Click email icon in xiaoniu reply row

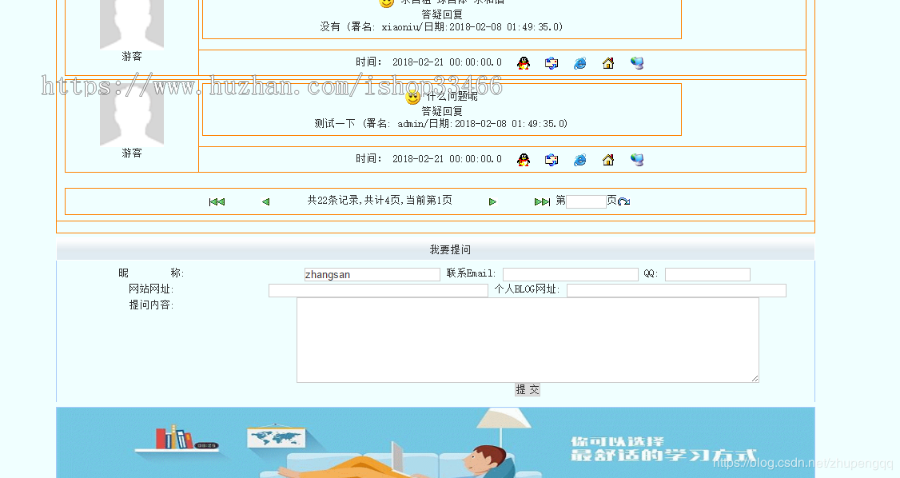click(x=551, y=63)
